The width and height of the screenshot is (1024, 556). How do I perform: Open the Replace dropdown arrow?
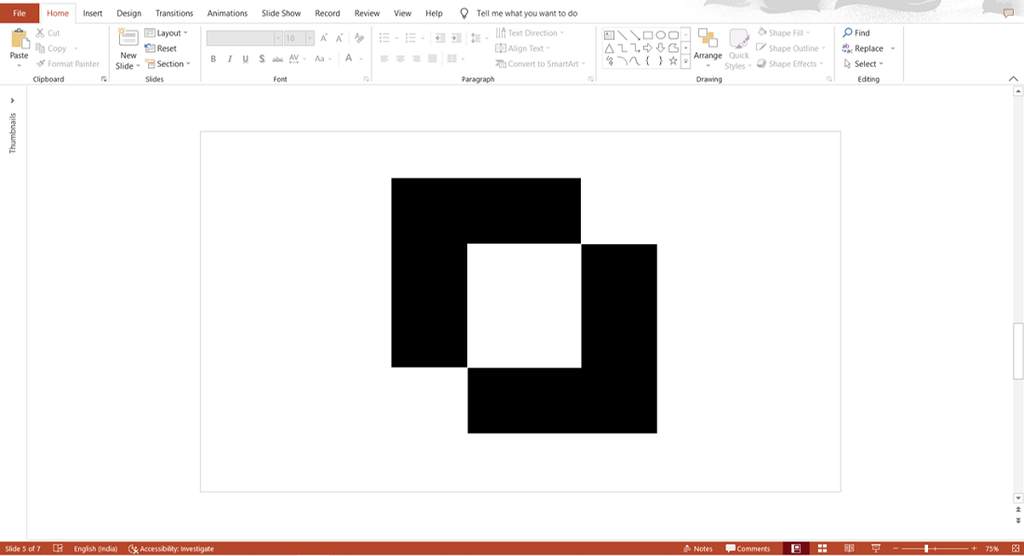click(x=893, y=48)
